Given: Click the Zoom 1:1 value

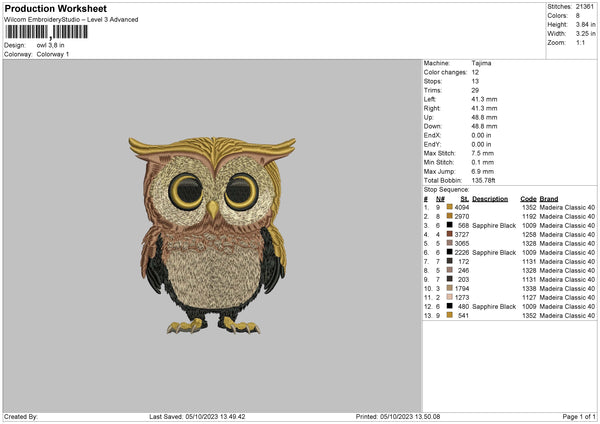Looking at the screenshot, I should point(580,43).
